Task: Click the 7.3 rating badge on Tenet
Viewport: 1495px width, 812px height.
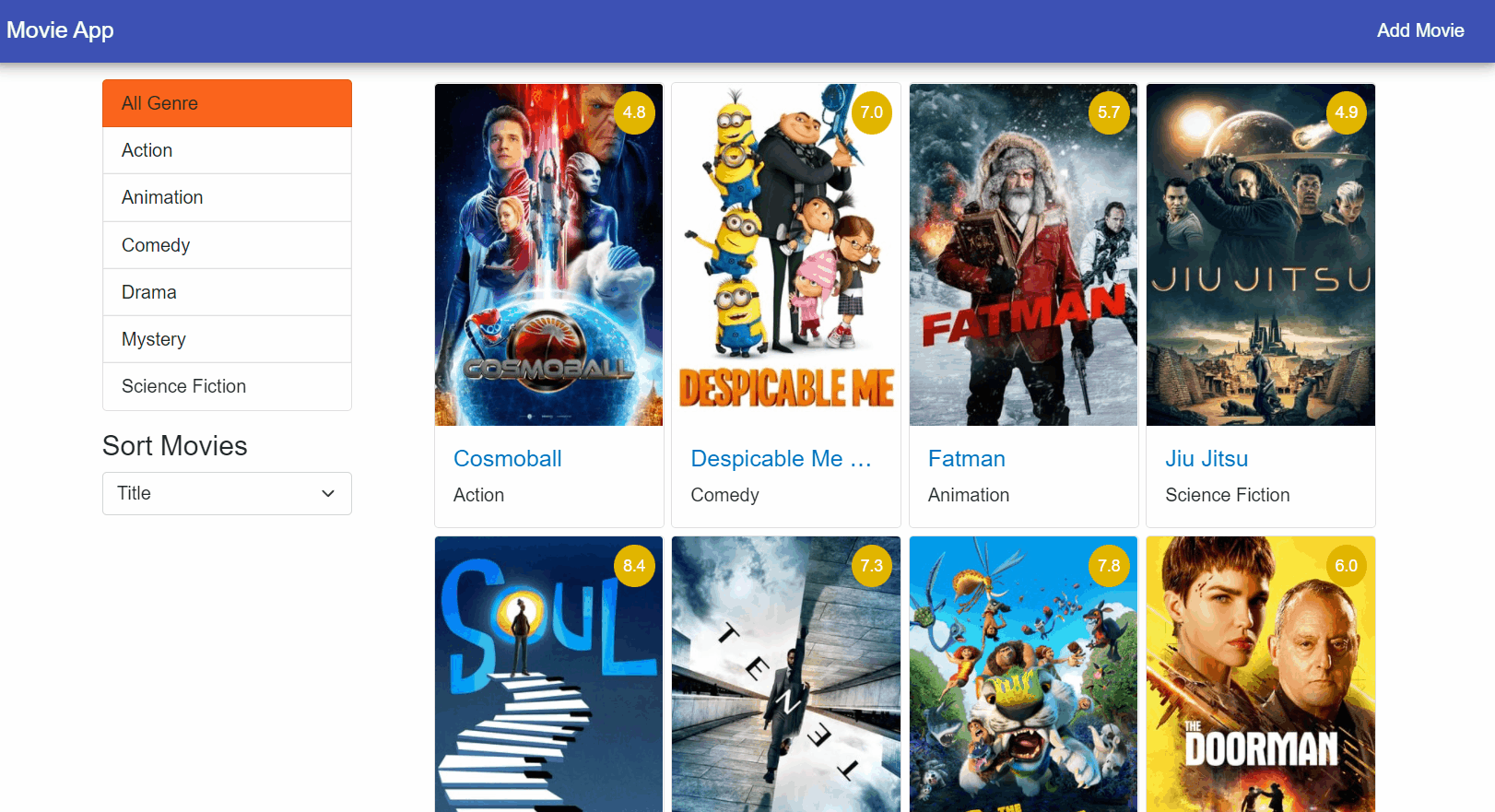Action: coord(872,566)
